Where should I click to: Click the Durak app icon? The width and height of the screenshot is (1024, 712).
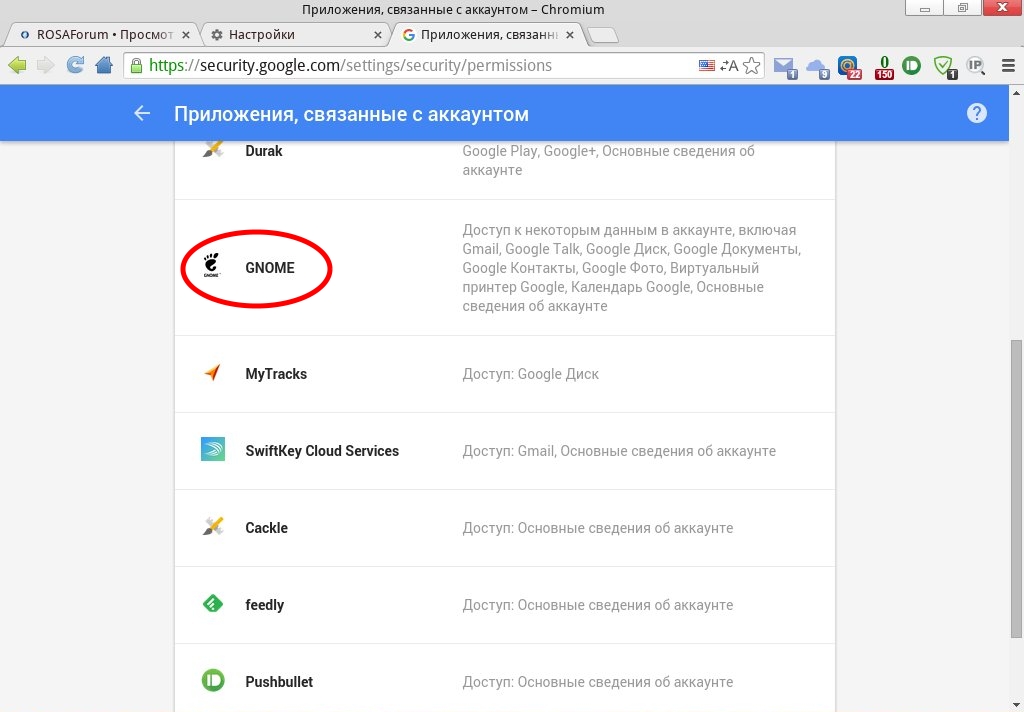pos(213,150)
